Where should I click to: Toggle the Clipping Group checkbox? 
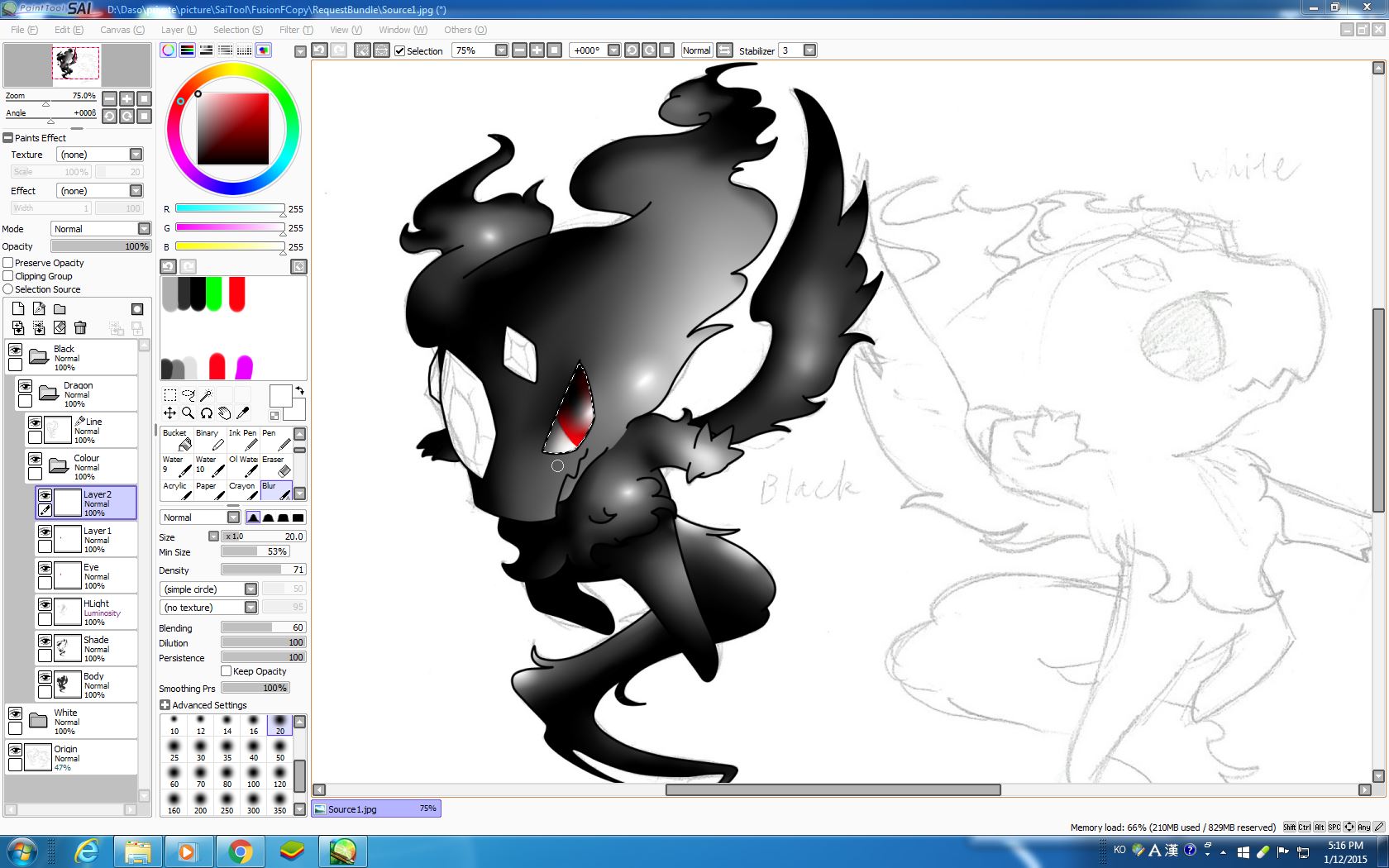click(x=8, y=276)
